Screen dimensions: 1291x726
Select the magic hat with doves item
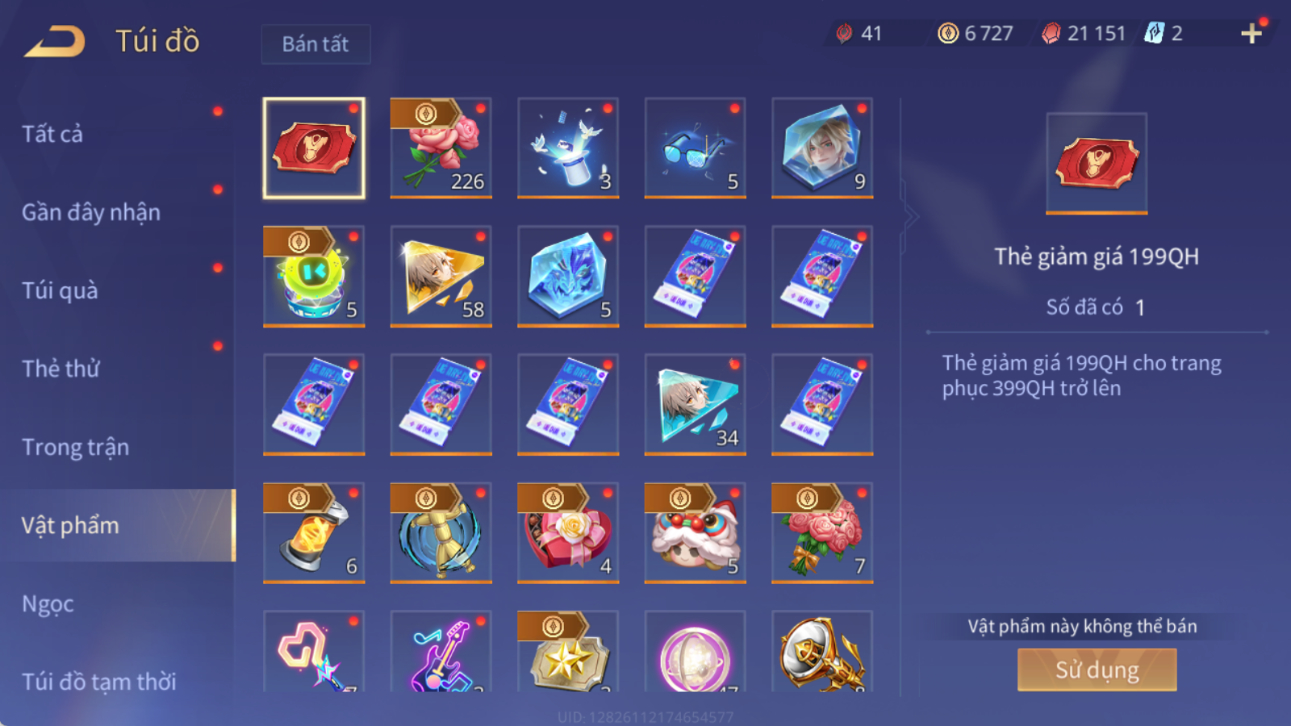click(x=568, y=148)
